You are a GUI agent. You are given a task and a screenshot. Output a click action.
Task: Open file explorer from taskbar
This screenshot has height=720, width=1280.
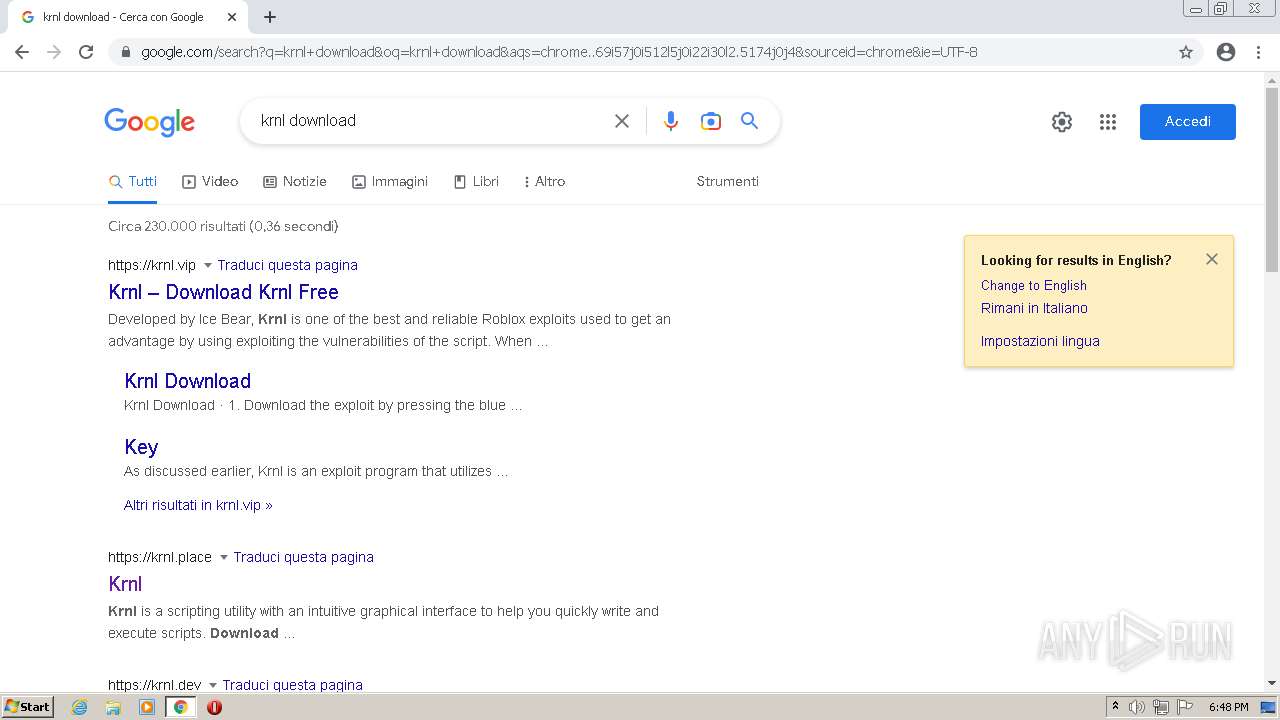113,707
